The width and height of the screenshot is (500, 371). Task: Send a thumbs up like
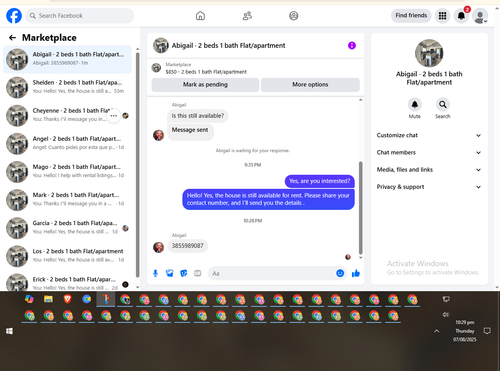click(356, 273)
